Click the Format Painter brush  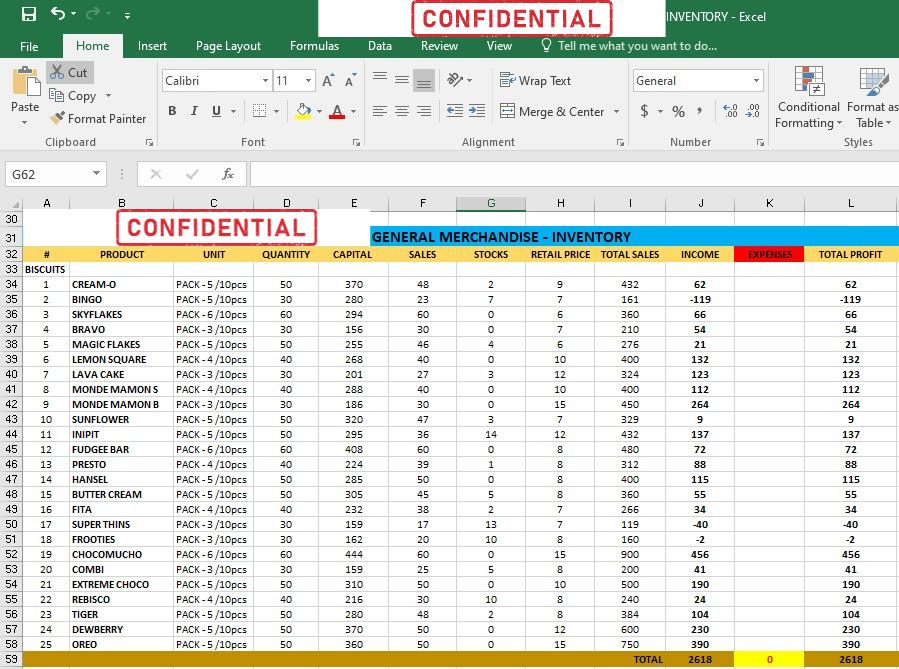(98, 118)
